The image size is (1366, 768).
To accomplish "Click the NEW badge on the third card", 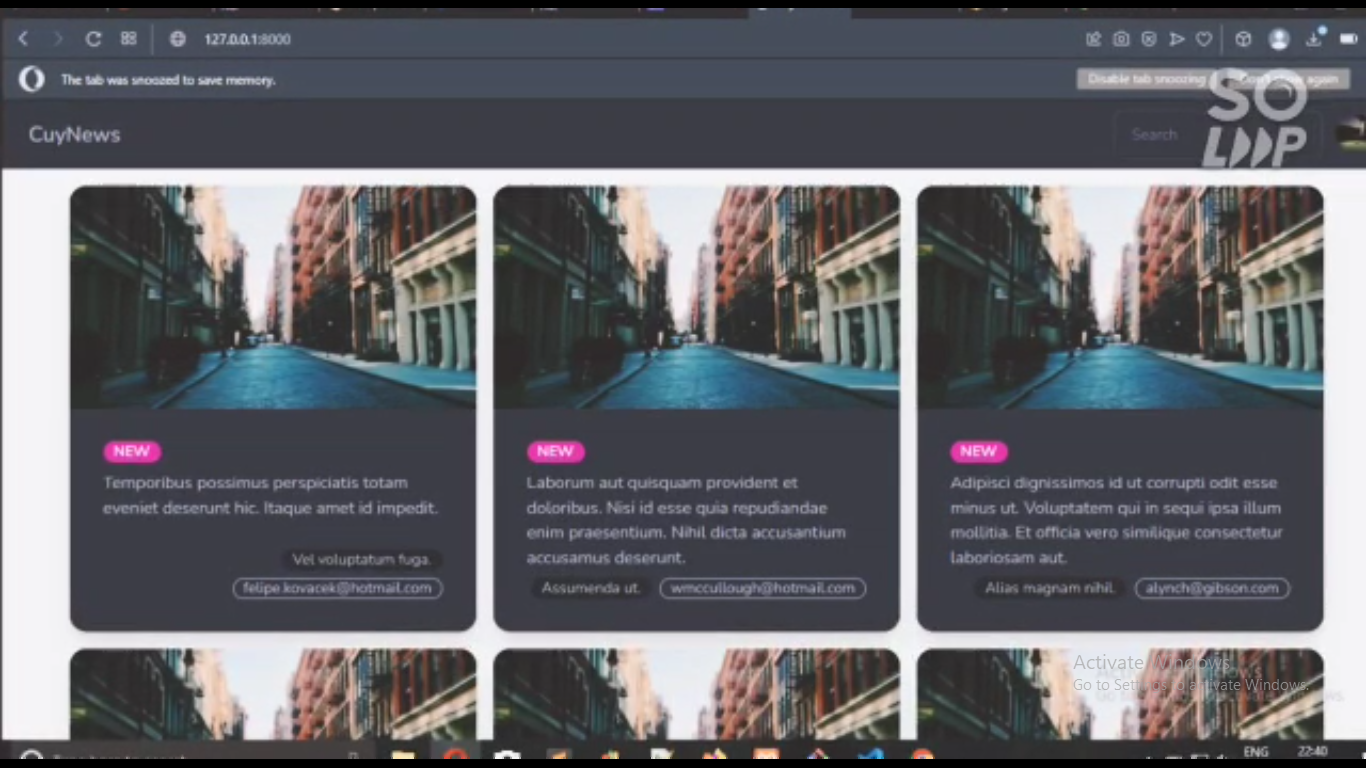I will (978, 451).
